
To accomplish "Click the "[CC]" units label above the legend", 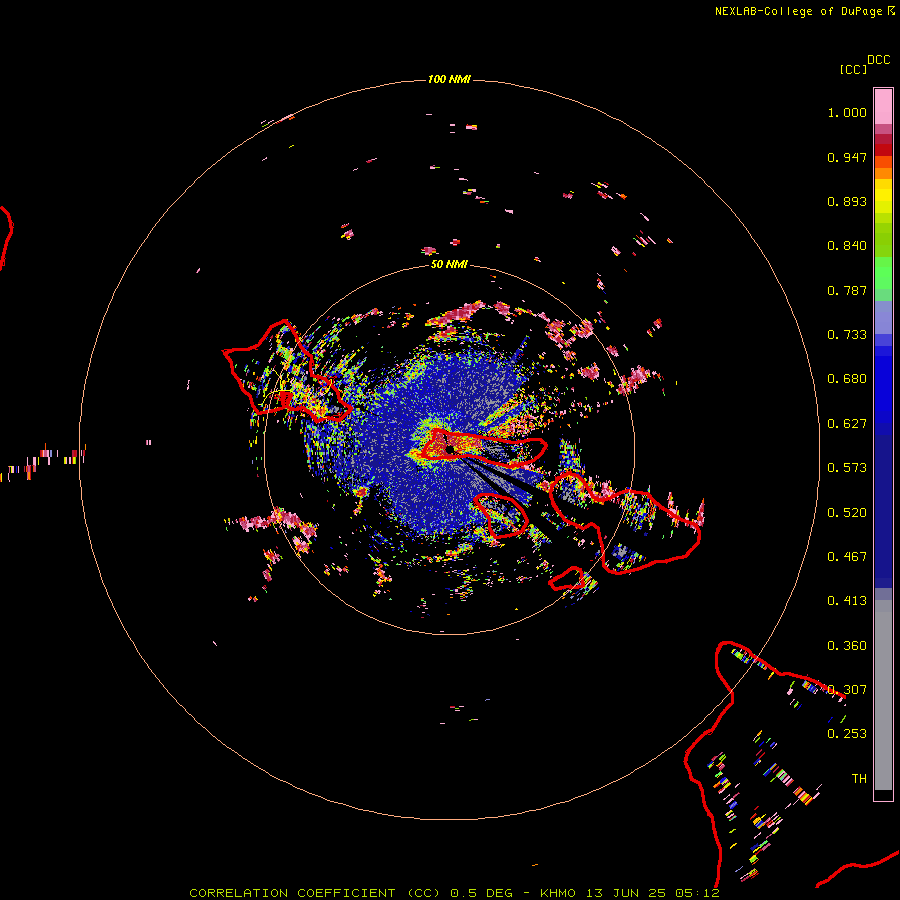I will [x=854, y=69].
